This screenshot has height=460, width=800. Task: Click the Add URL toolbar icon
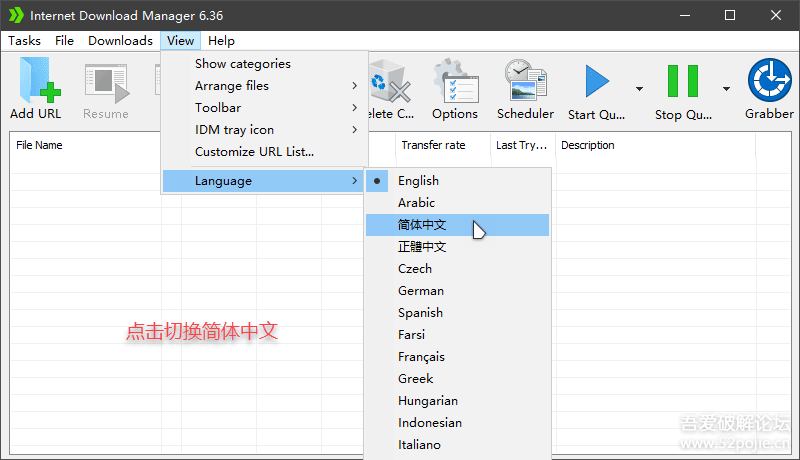click(39, 81)
